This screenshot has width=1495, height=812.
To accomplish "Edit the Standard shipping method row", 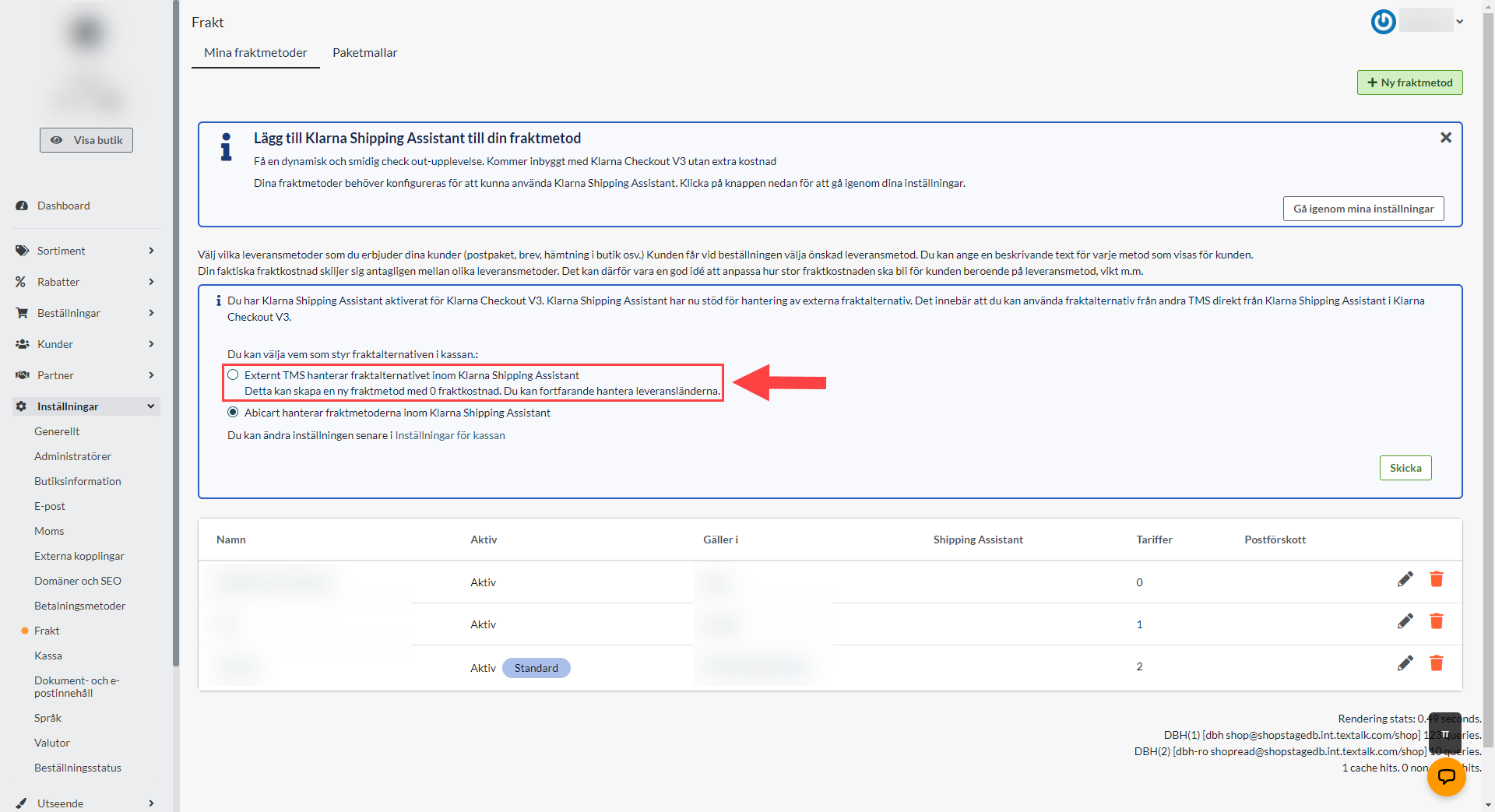I will (x=1405, y=663).
